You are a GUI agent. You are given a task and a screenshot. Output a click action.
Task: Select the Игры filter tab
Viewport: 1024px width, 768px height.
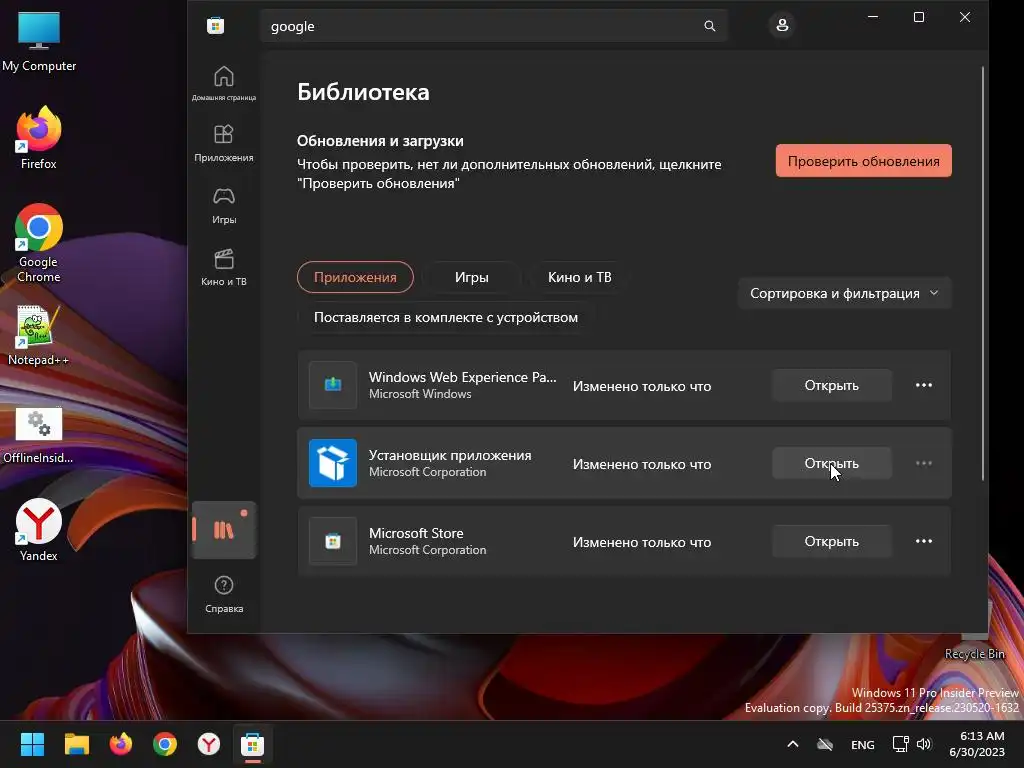(x=472, y=277)
